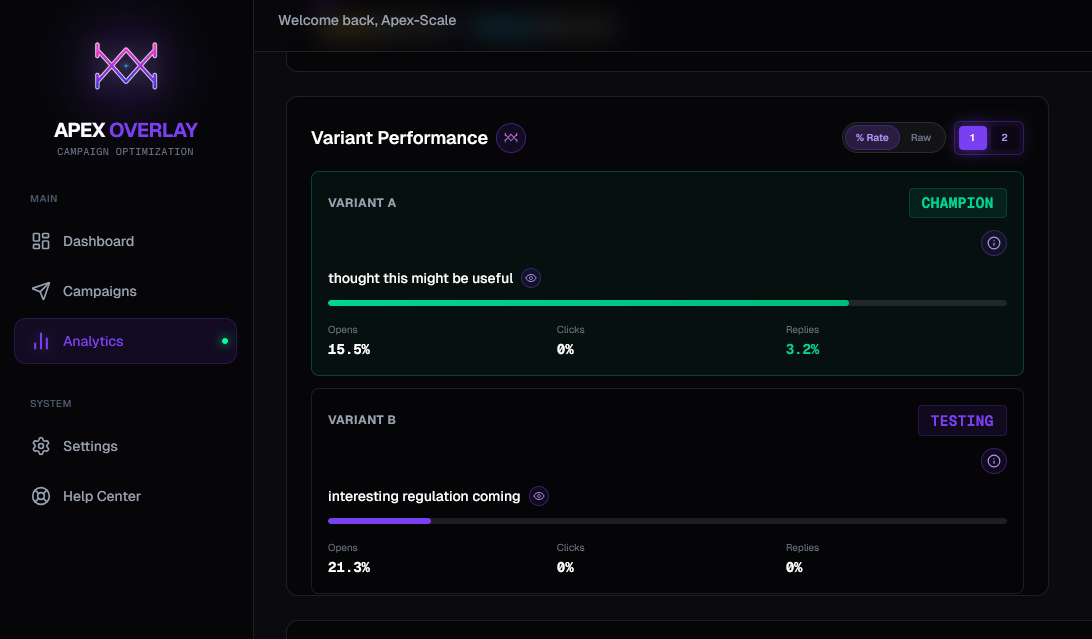The image size is (1092, 639).
Task: Select the Campaigns paper-plane icon
Action: tap(40, 291)
